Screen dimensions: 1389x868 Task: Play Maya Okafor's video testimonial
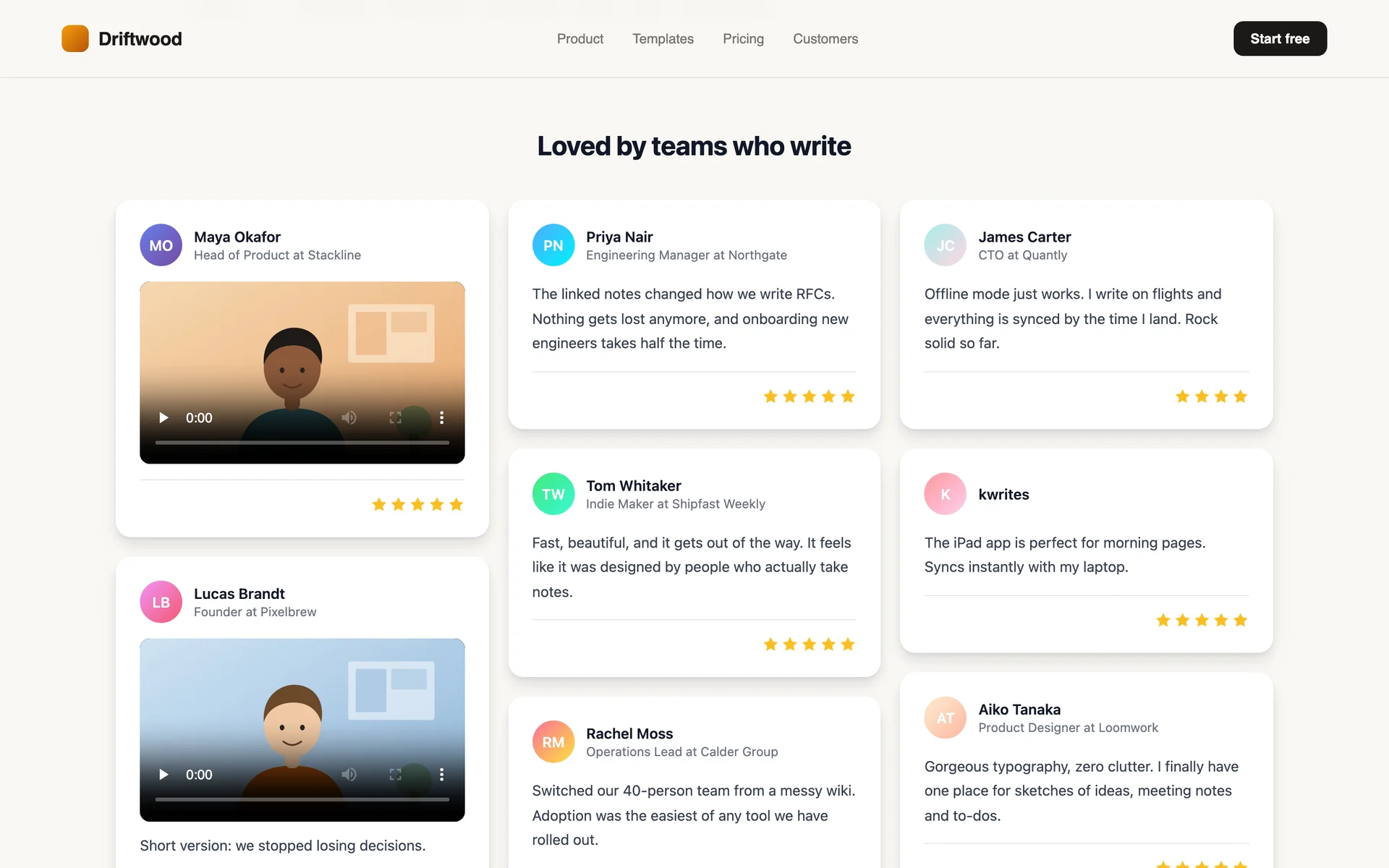coord(163,417)
